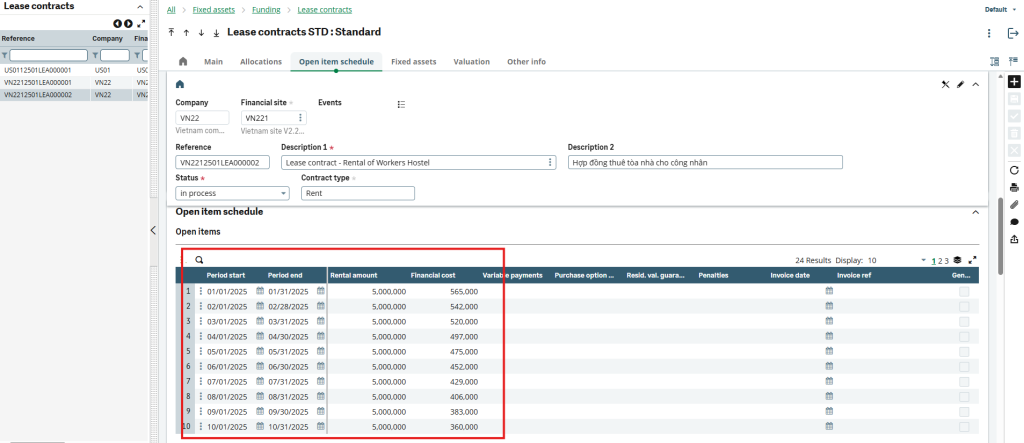Collapse the Open item schedule section

[x=975, y=212]
